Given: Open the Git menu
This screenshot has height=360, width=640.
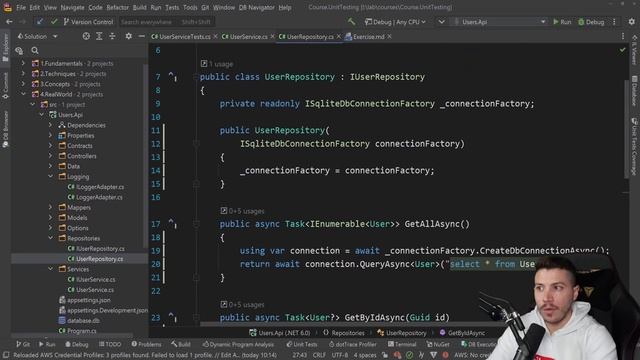Looking at the screenshot, I should [x=205, y=7].
